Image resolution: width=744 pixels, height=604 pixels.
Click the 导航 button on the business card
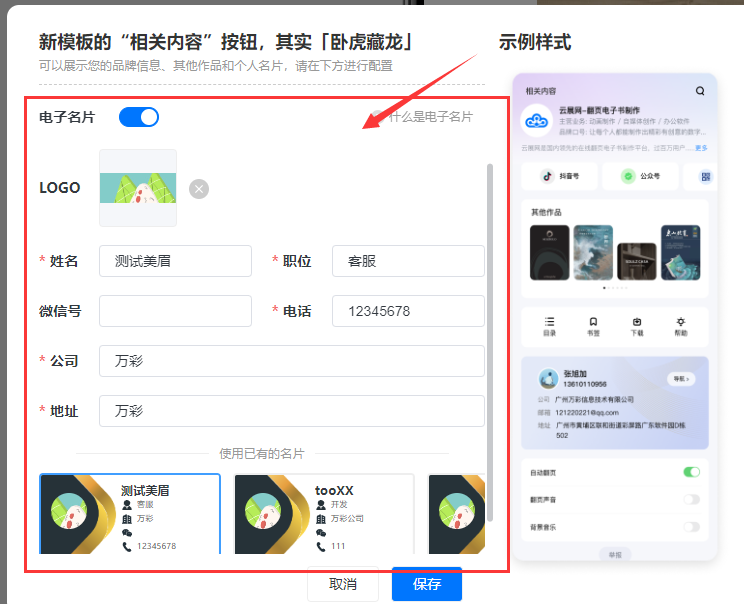tap(681, 379)
